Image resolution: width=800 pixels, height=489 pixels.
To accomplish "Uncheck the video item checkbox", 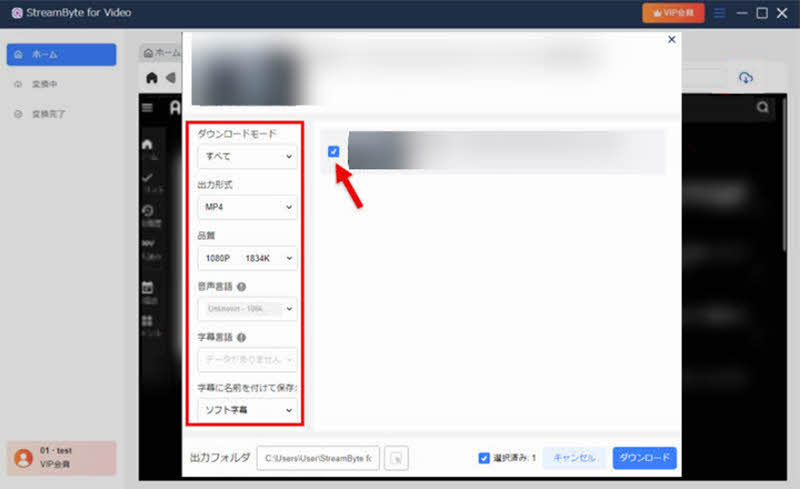I will tap(334, 152).
